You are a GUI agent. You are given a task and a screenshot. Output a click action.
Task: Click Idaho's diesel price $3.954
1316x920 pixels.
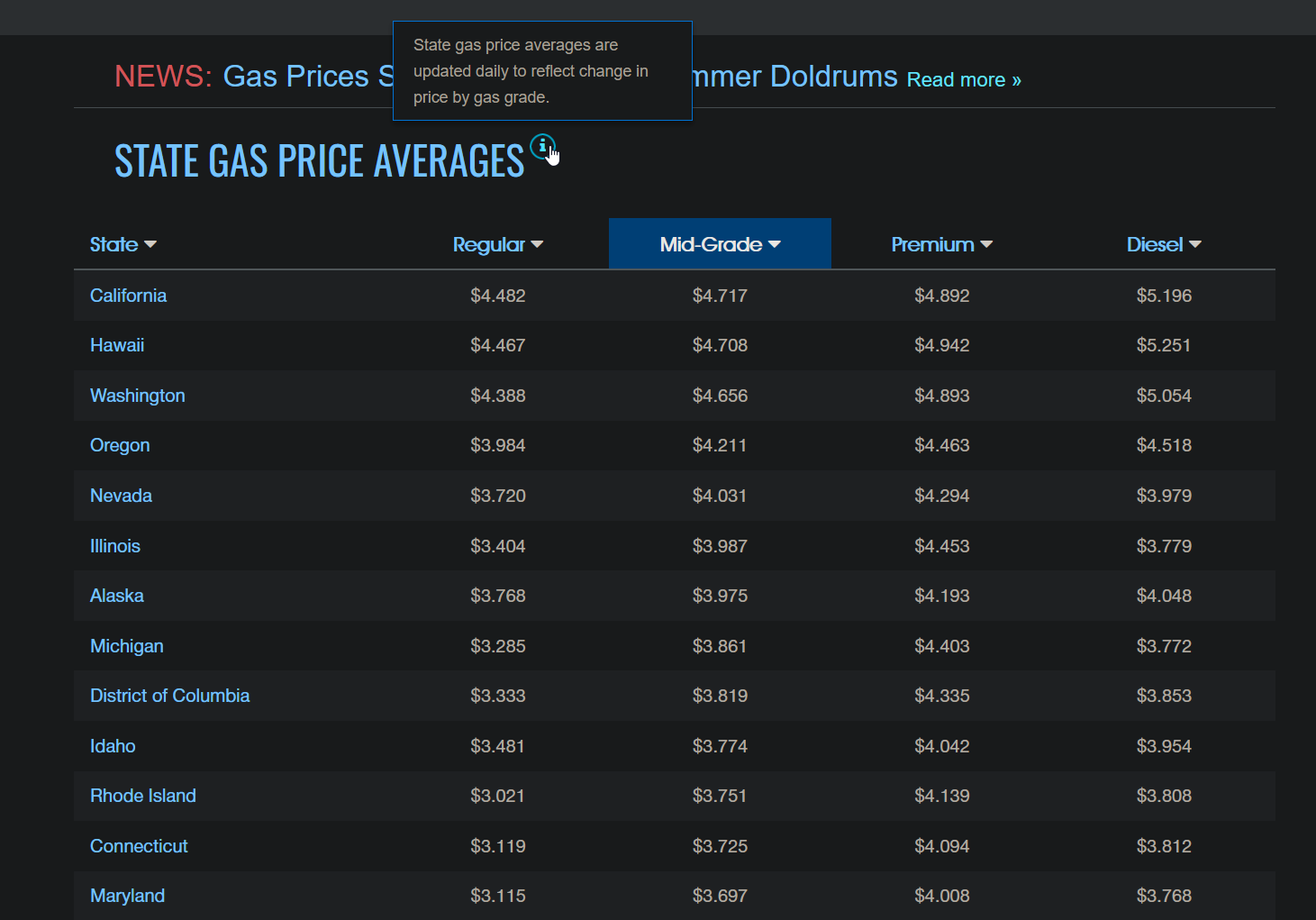click(x=1164, y=746)
